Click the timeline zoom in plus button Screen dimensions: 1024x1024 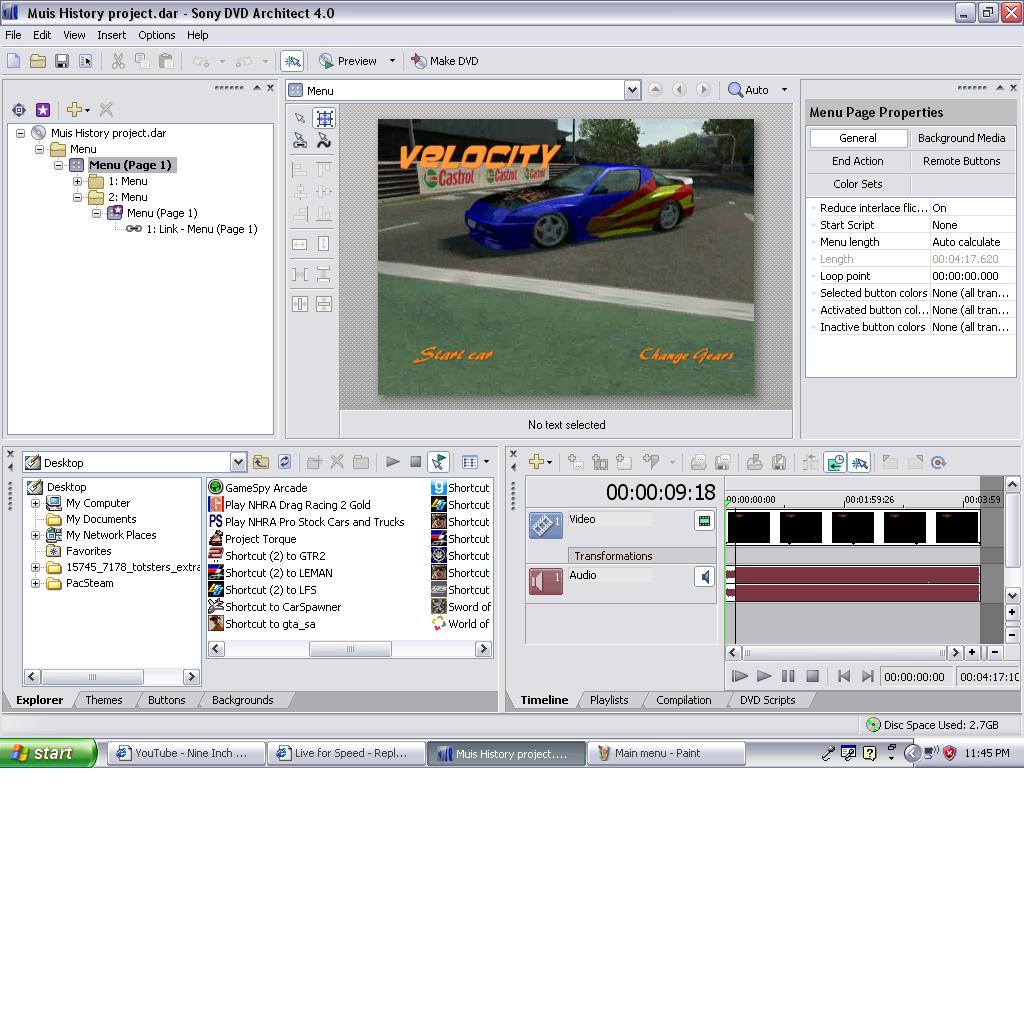coord(972,652)
